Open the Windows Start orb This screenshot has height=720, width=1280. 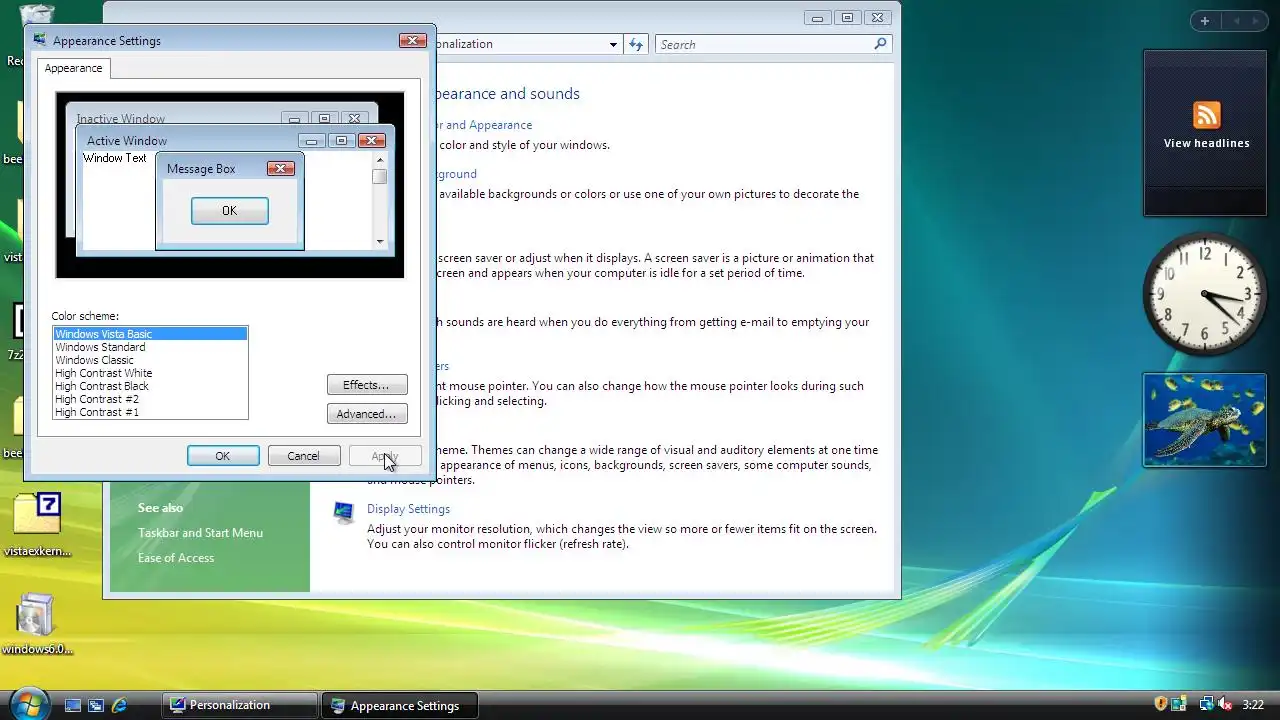click(28, 703)
